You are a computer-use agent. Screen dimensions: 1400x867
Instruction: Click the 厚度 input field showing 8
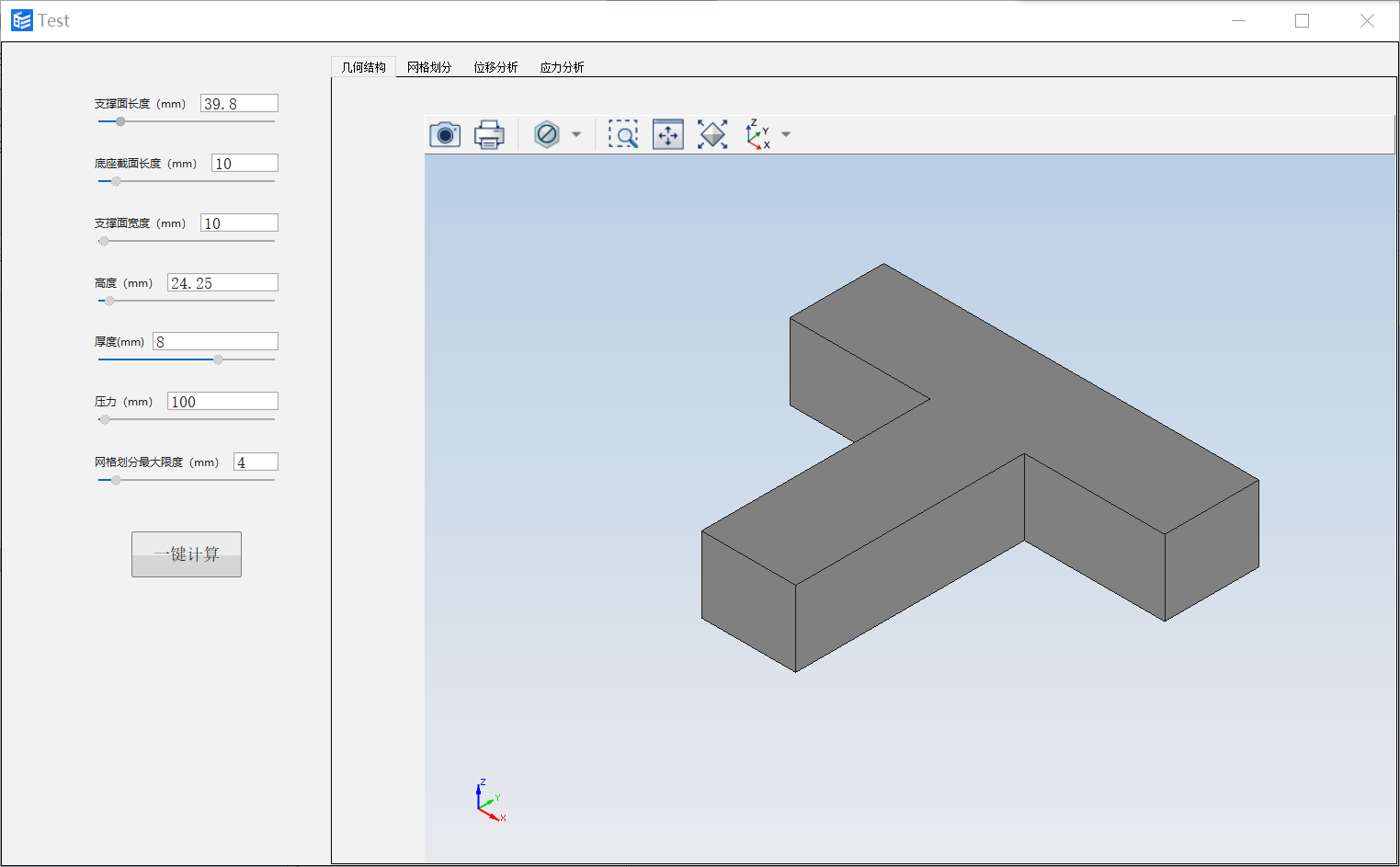215,341
